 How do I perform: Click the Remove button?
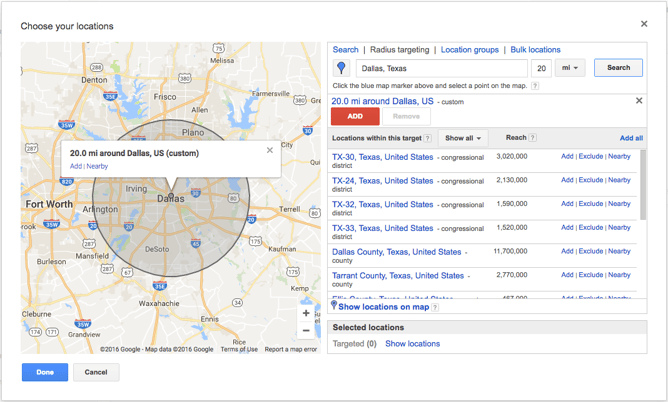click(x=406, y=116)
